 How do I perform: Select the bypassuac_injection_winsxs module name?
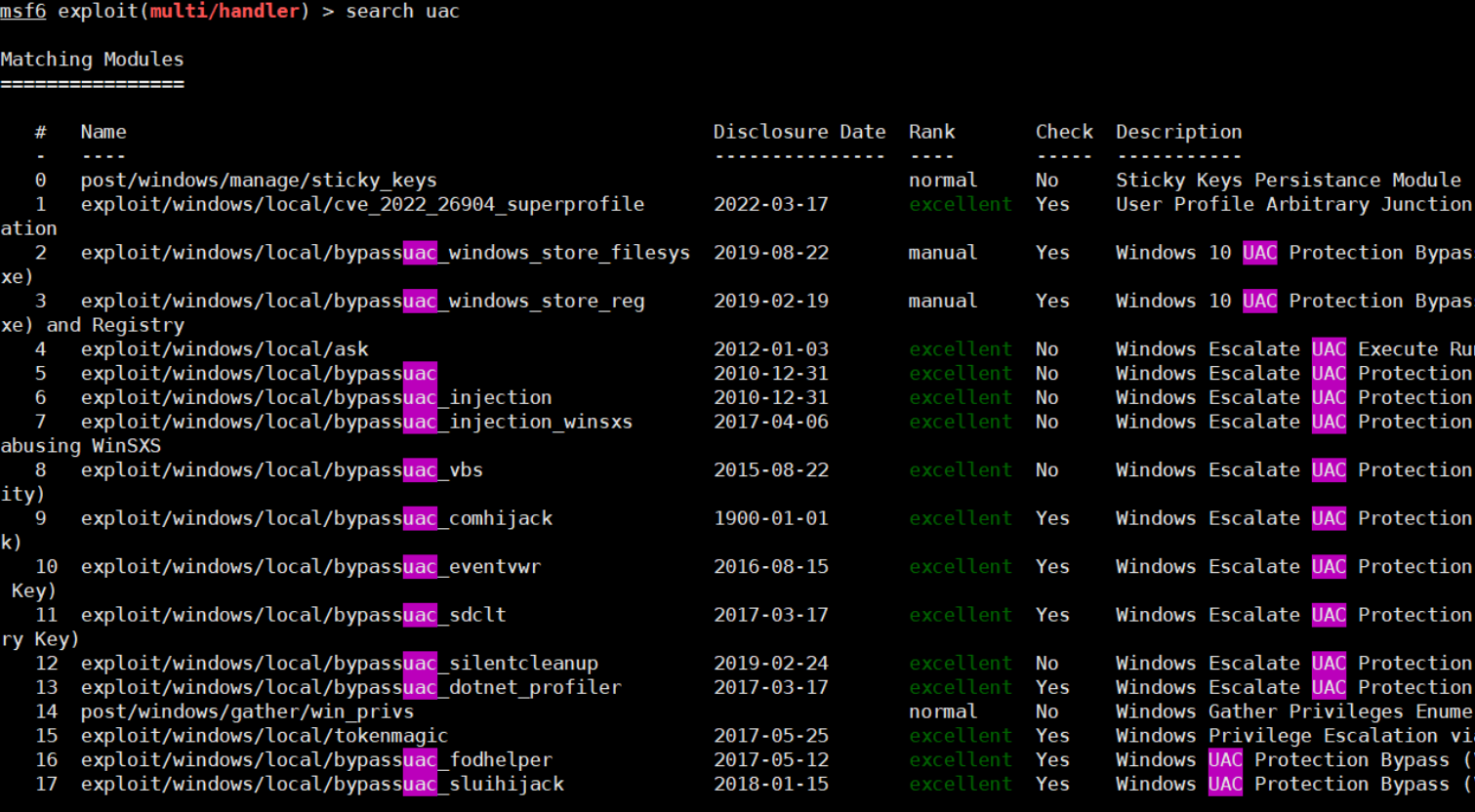point(356,422)
